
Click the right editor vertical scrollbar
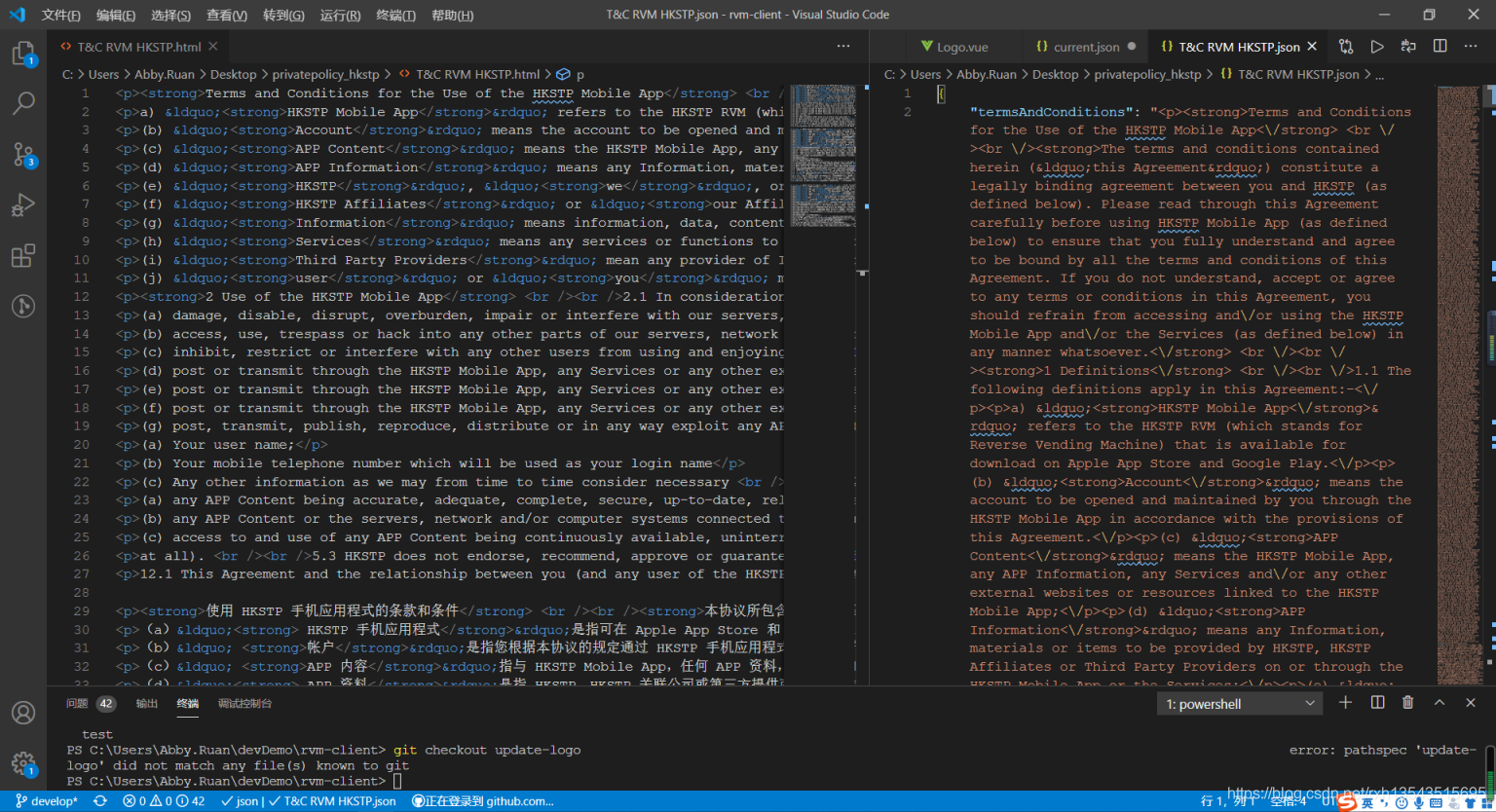coord(1489,385)
